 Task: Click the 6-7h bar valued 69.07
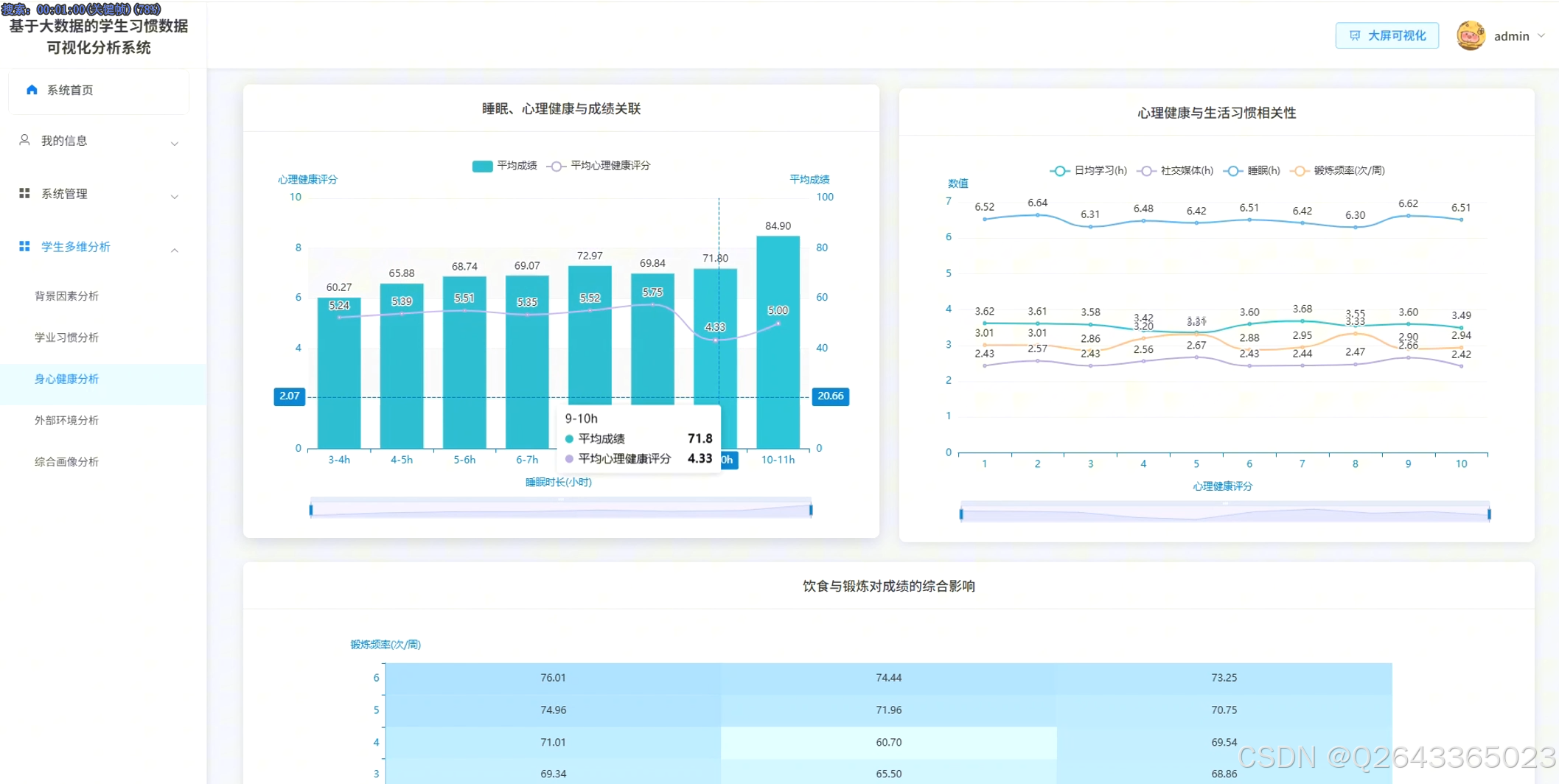pos(527,362)
